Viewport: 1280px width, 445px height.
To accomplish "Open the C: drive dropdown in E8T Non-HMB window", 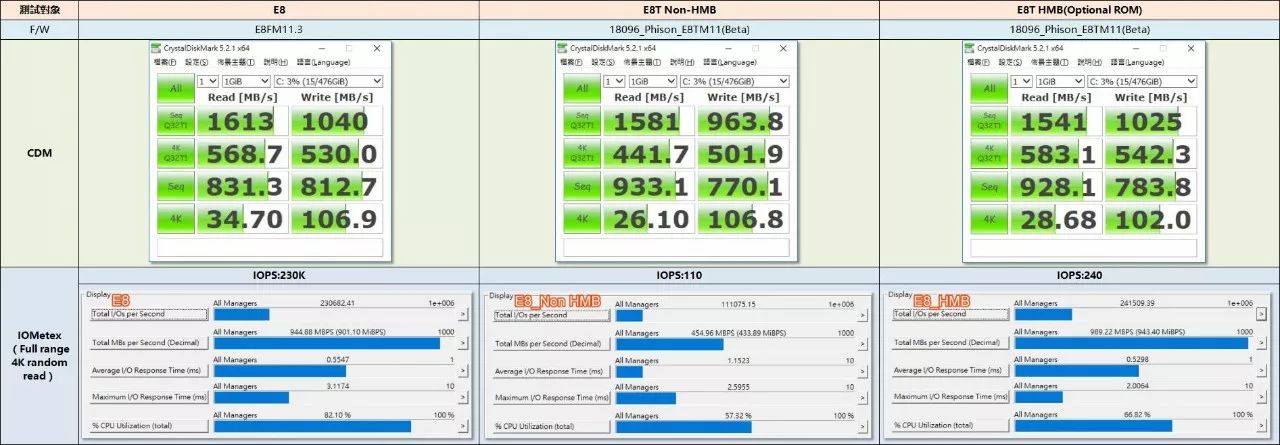I will (x=735, y=81).
